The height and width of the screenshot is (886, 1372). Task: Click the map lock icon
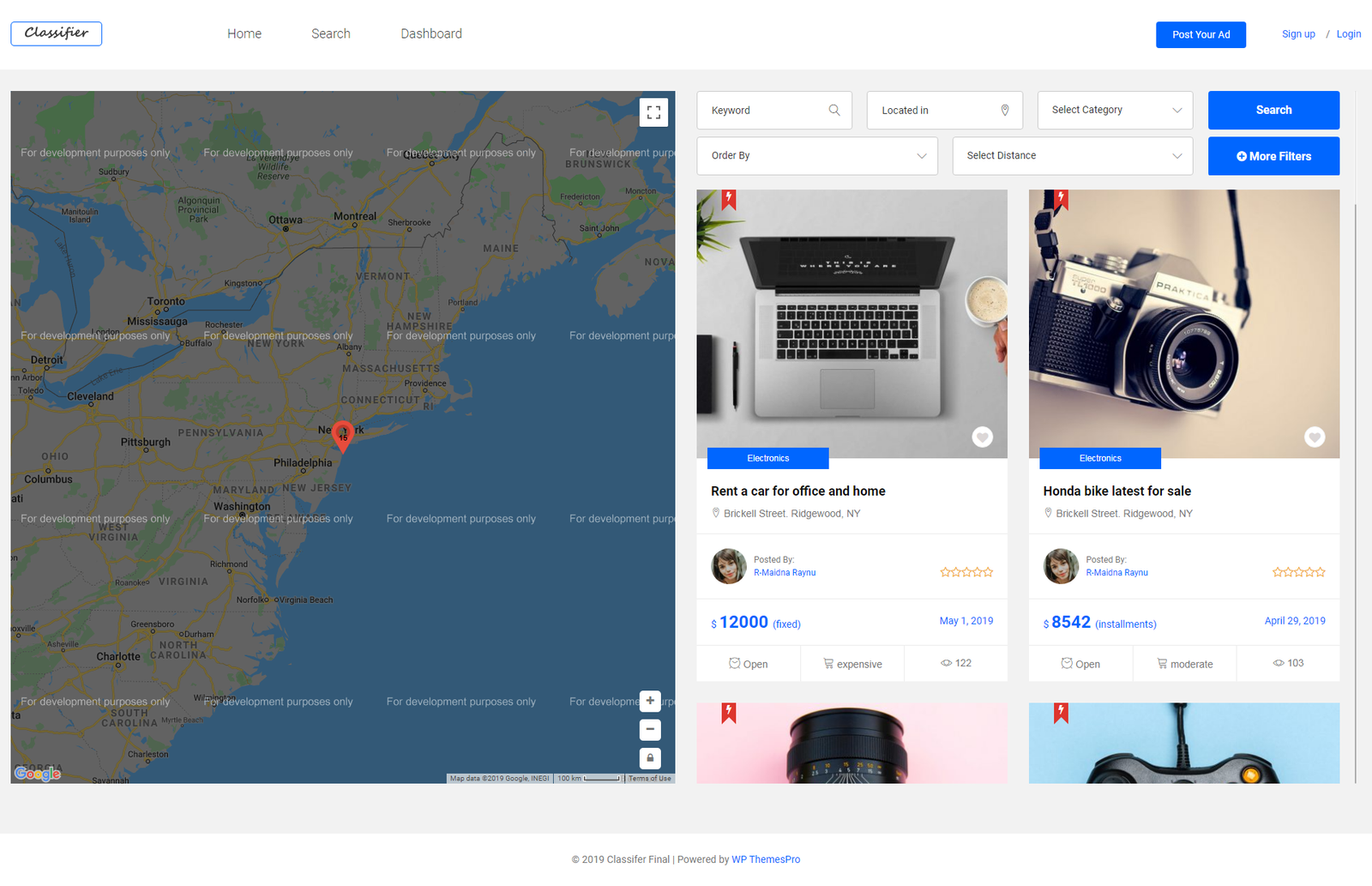point(650,758)
